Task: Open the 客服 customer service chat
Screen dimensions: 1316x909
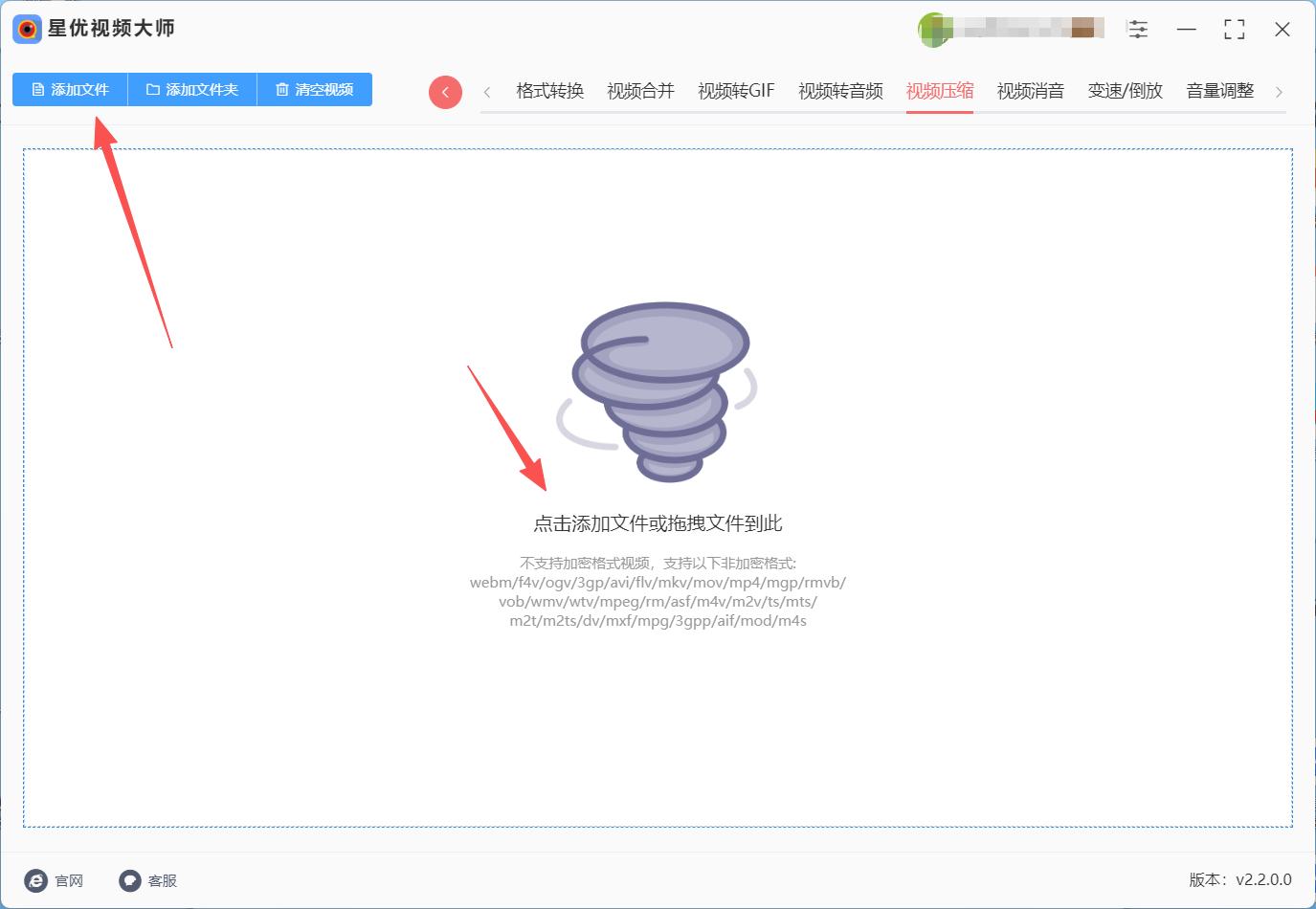Action: pyautogui.click(x=148, y=880)
